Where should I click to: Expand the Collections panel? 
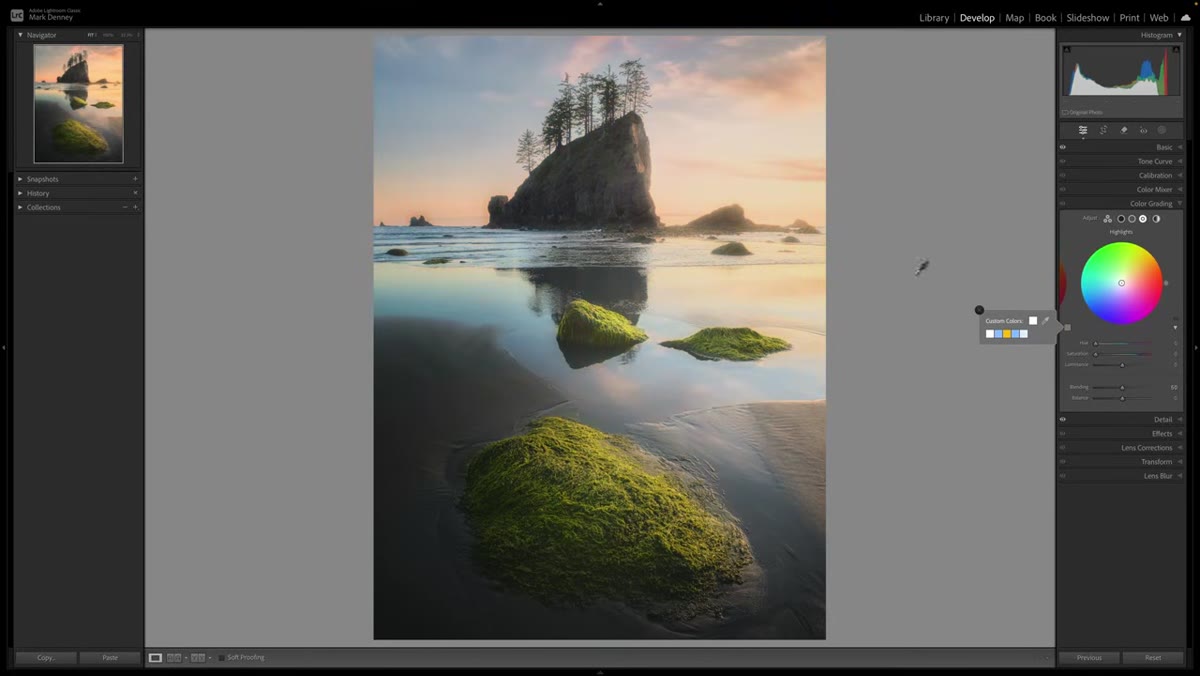20,207
